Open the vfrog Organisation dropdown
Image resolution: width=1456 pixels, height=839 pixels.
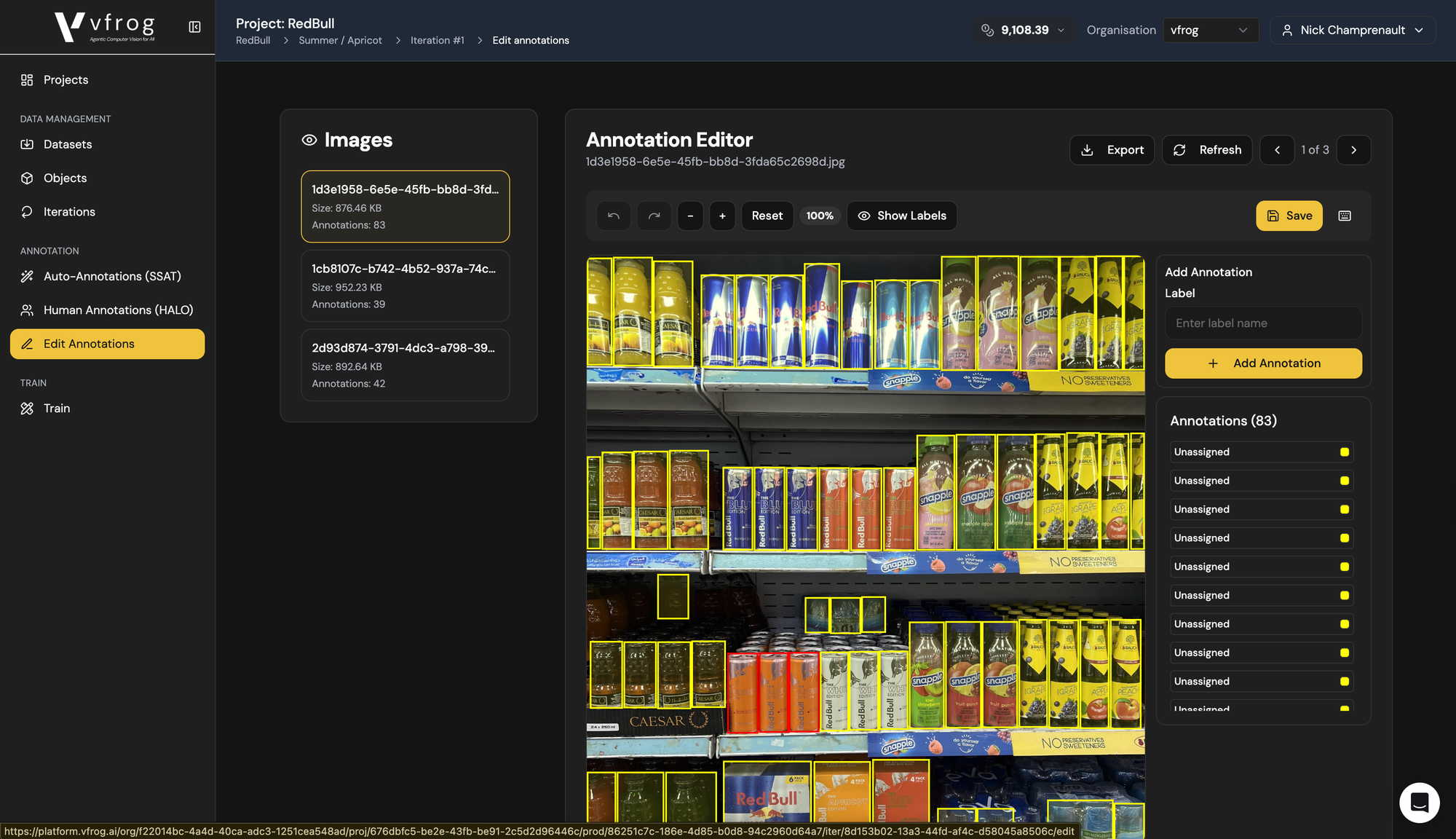click(x=1209, y=30)
